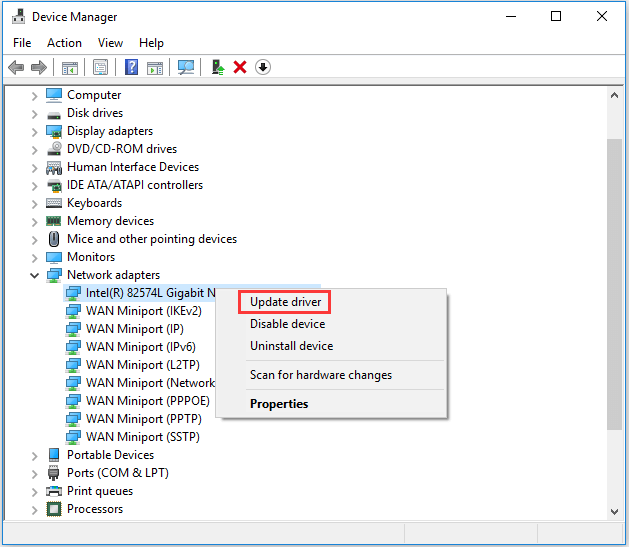Select WAN Miniport (IPv6)
Screen dimensions: 629x547
[x=141, y=347]
